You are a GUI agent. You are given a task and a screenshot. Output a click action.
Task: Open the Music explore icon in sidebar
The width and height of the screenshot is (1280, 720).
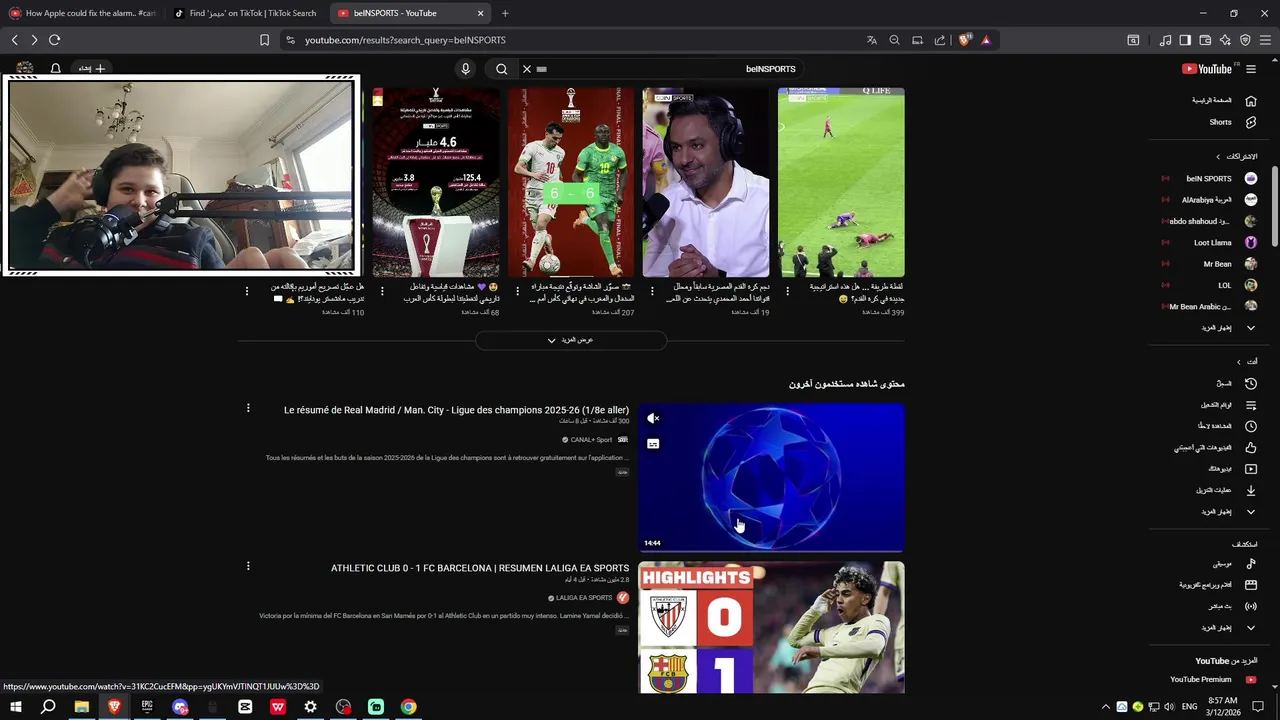pyautogui.click(x=1250, y=564)
